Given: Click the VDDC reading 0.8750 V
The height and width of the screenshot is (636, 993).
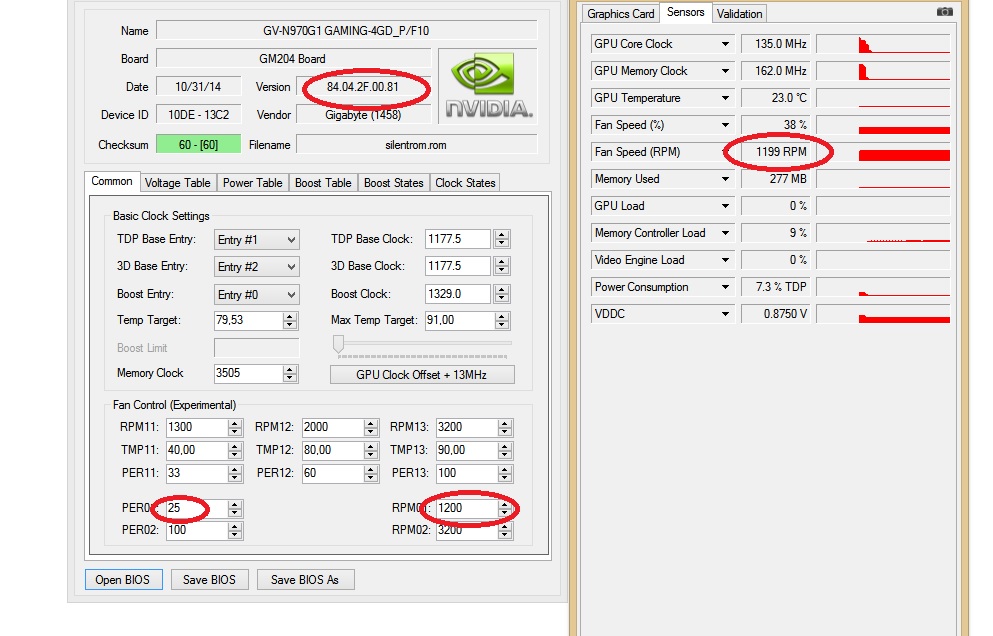Looking at the screenshot, I should 775,314.
